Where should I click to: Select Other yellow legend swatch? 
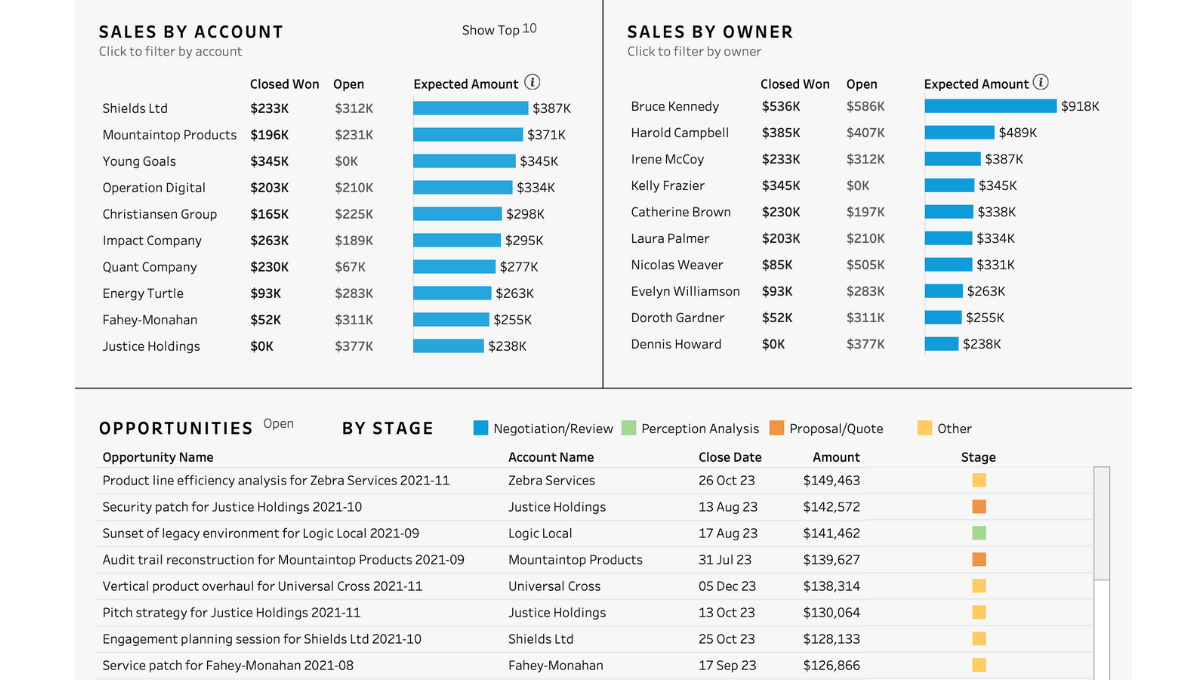pos(925,428)
